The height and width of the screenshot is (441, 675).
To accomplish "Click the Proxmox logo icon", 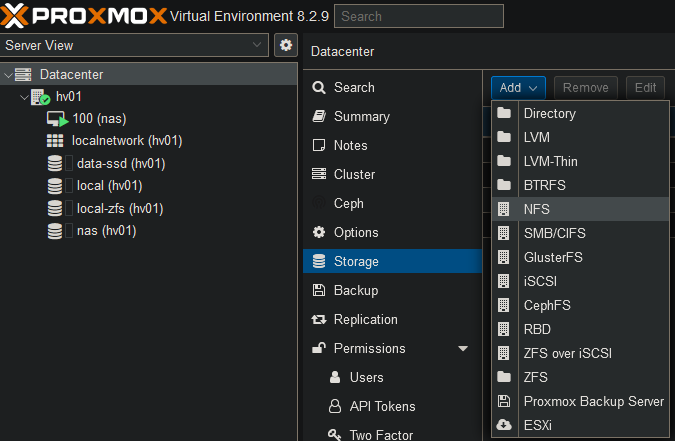I will click(16, 16).
